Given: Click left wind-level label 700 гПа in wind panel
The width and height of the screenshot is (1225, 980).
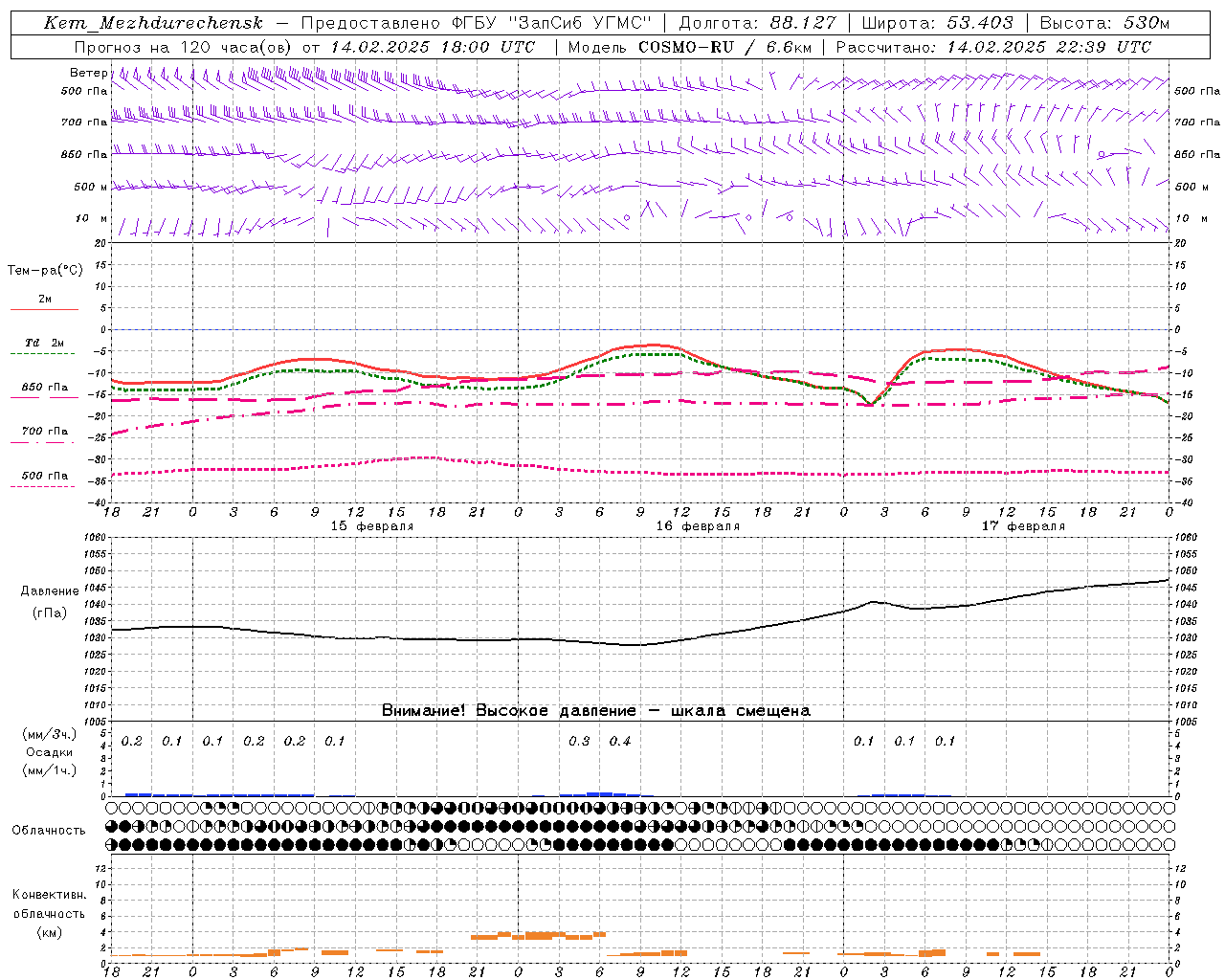Looking at the screenshot, I should [x=84, y=122].
